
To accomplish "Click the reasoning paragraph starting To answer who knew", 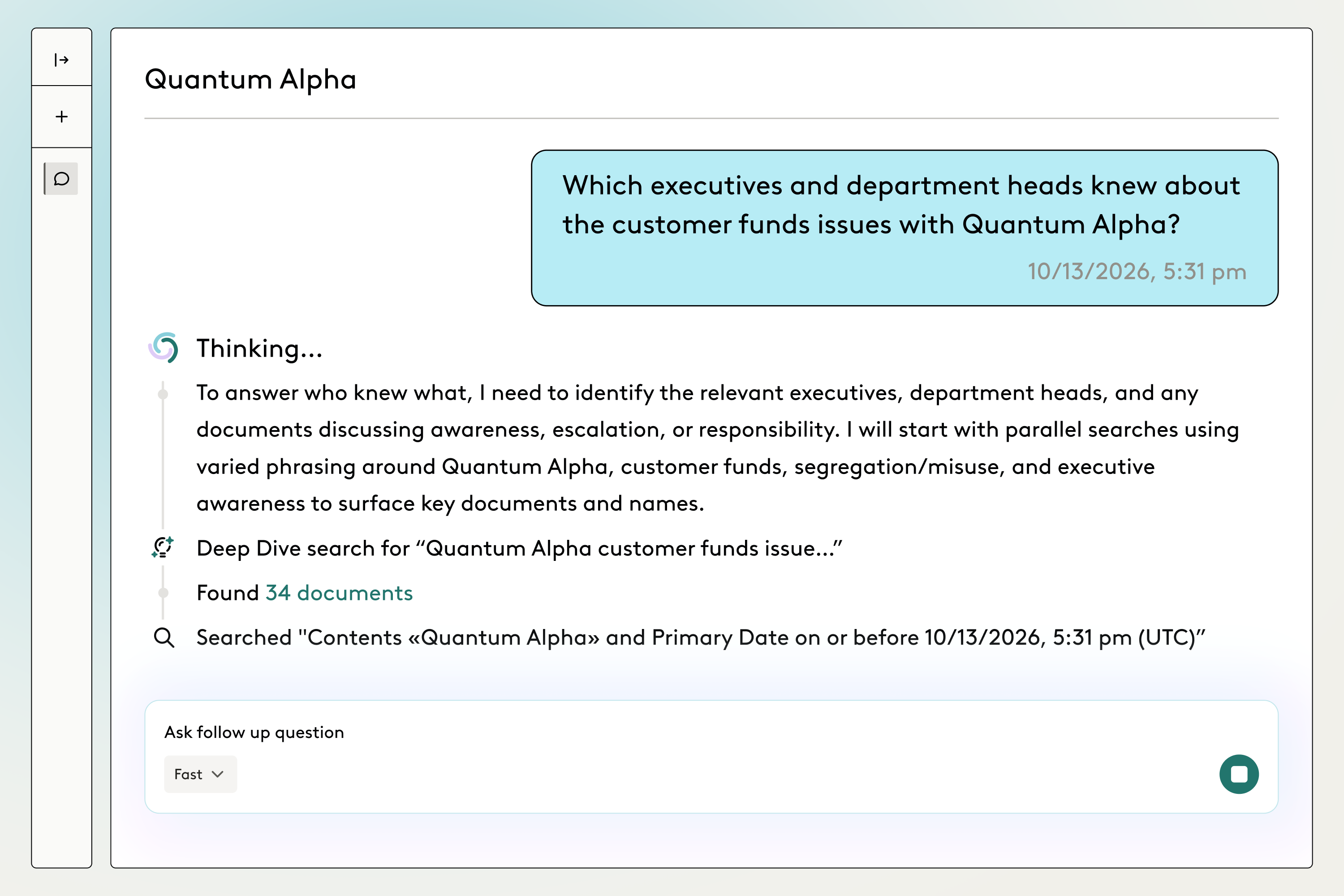I will coord(718,448).
